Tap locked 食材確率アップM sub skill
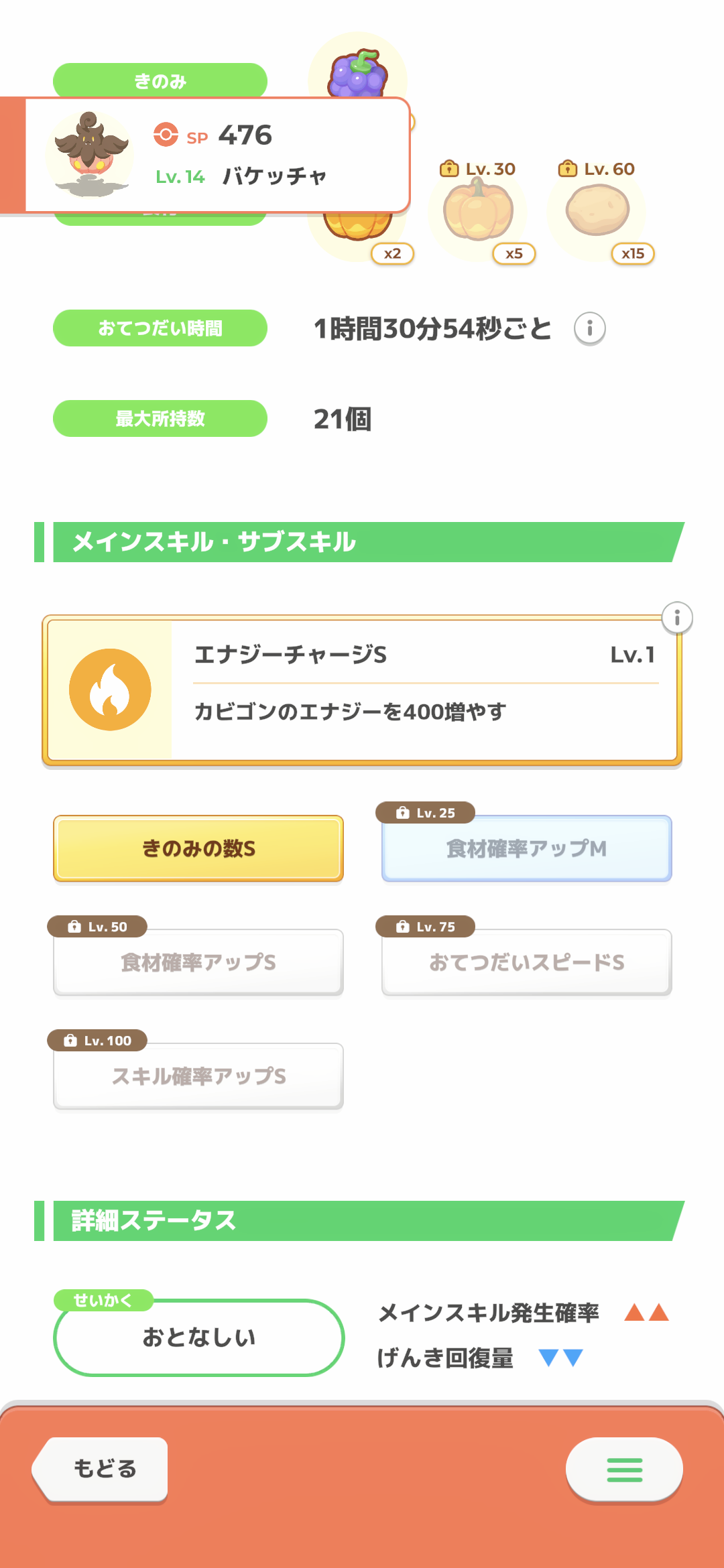Screen dimensions: 724x1568 tap(526, 848)
